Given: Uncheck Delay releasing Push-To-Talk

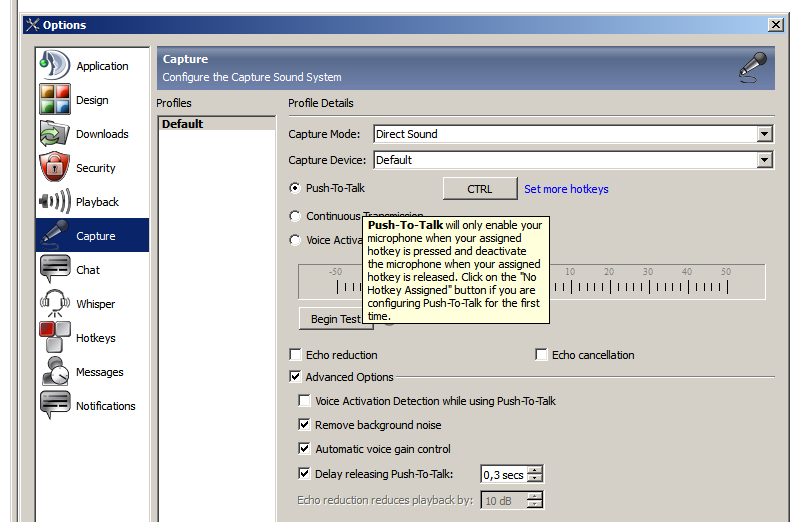Looking at the screenshot, I should pyautogui.click(x=304, y=473).
